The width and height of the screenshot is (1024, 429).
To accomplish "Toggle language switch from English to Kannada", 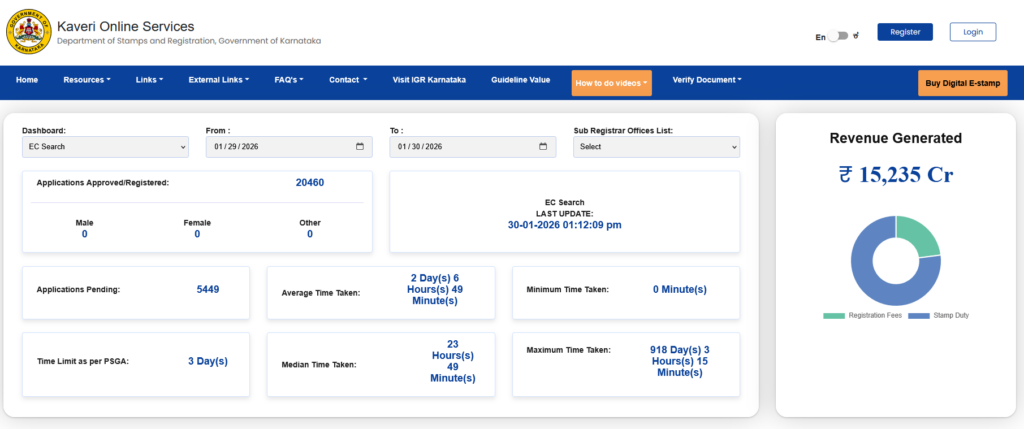I will pos(838,36).
